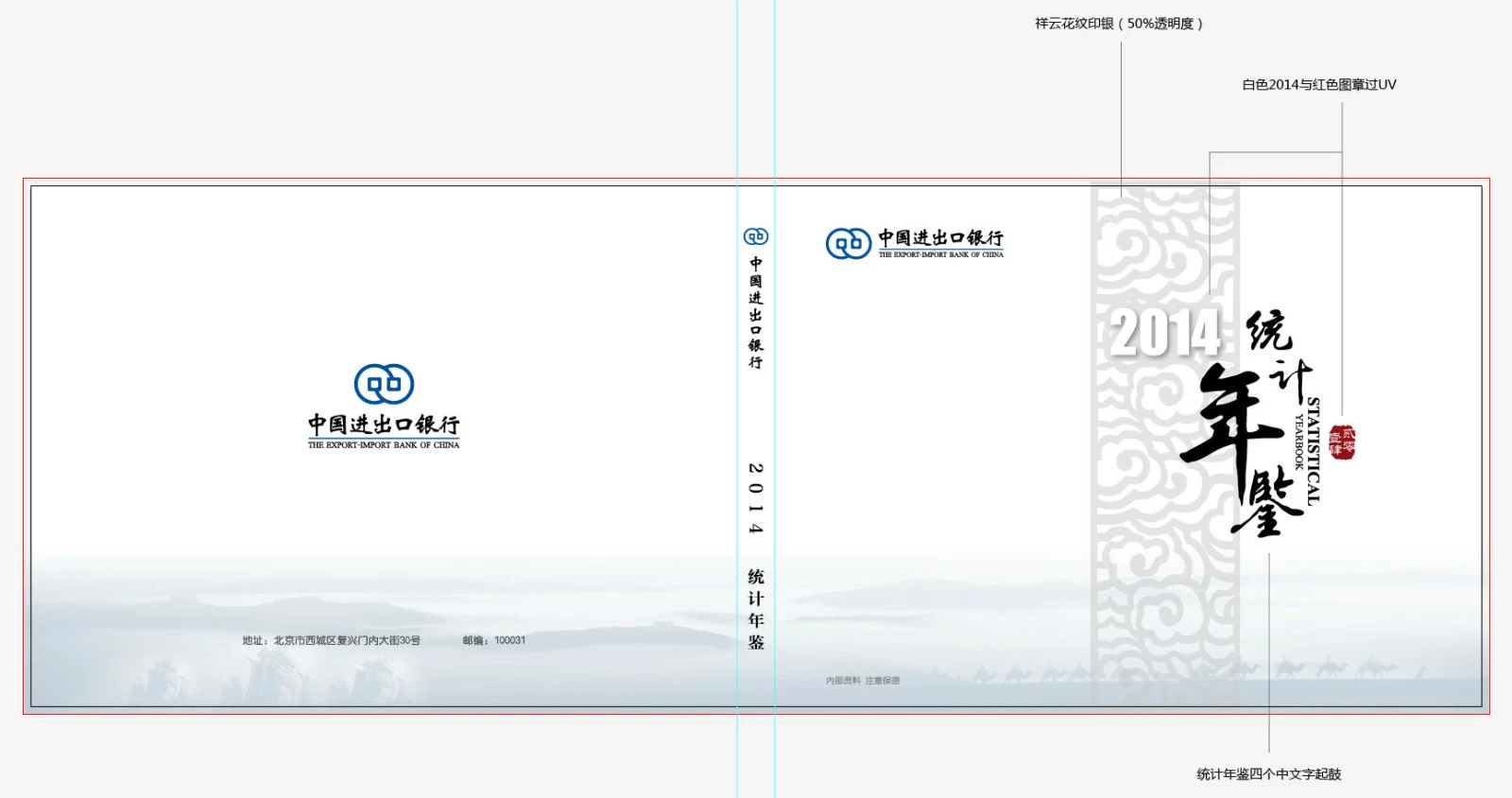Click the address 北京市西城区复兴门内大街30号
The image size is (1512, 798).
(x=331, y=640)
